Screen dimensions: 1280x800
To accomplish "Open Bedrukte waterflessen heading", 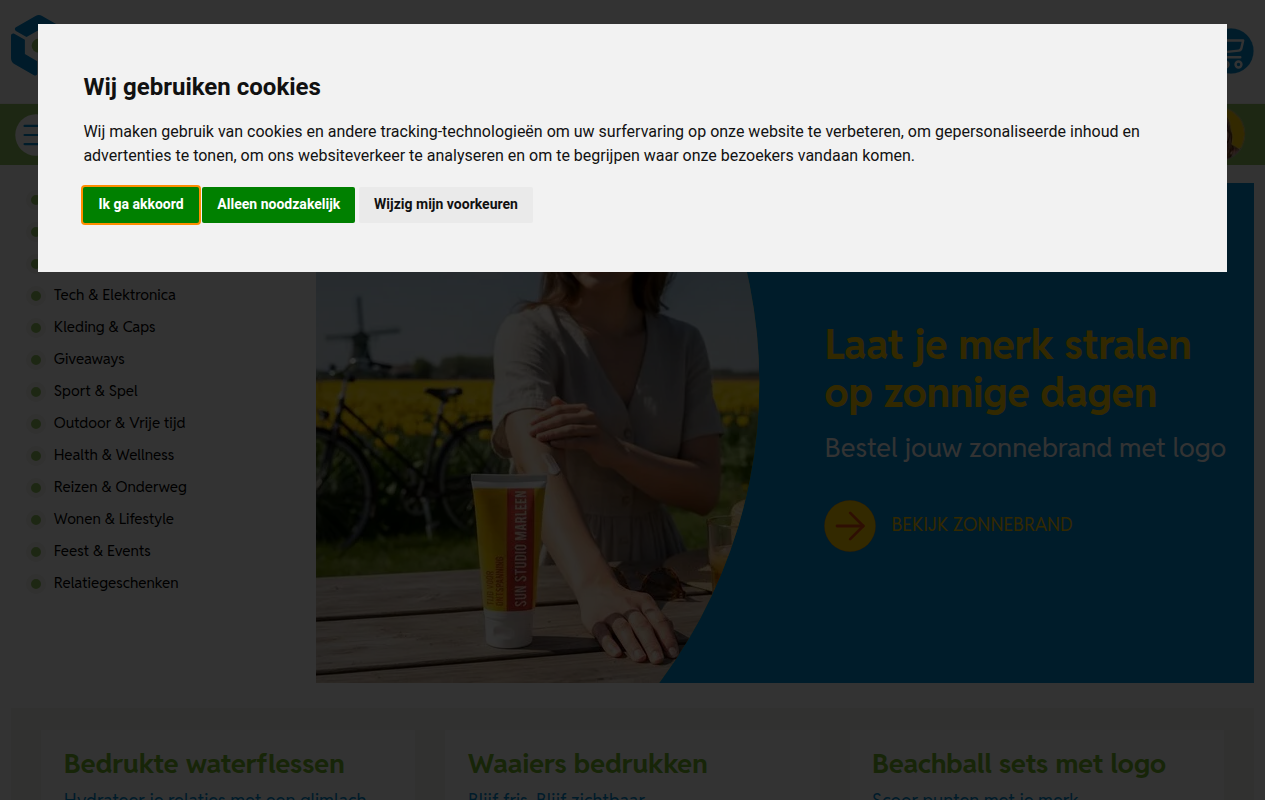I will (204, 764).
